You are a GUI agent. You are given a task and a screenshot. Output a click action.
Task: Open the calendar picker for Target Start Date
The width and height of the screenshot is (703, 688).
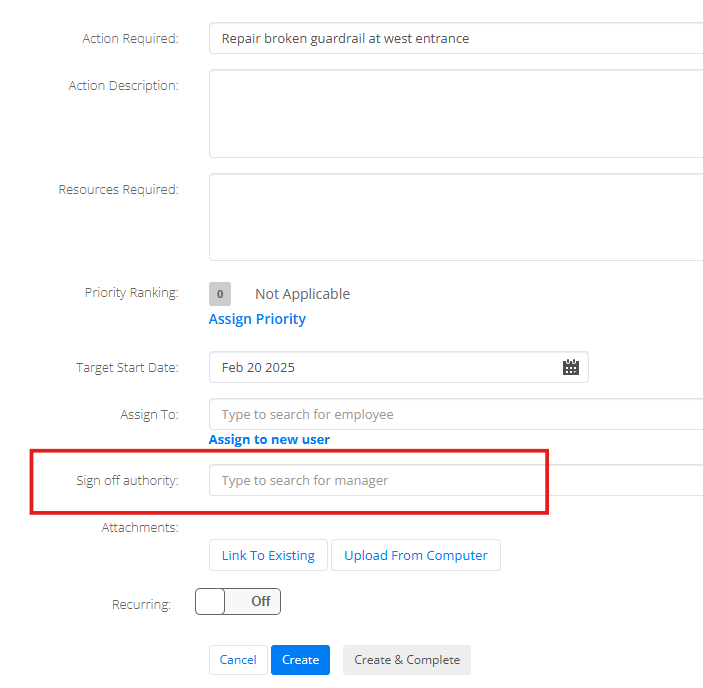[570, 367]
